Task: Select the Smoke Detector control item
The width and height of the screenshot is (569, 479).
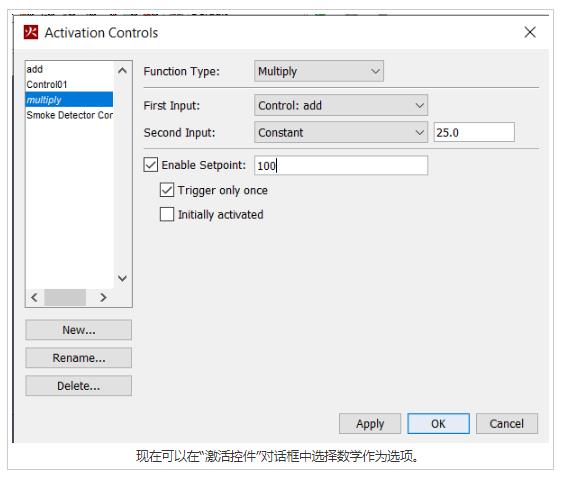Action: click(x=69, y=115)
